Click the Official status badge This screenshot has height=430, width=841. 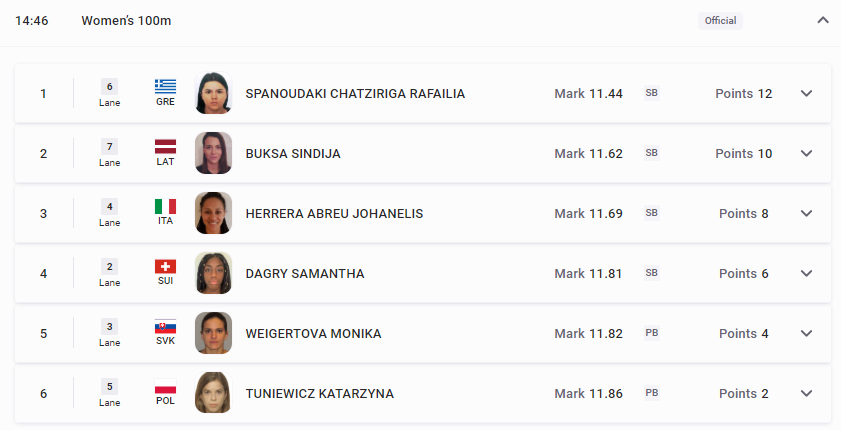(x=720, y=20)
